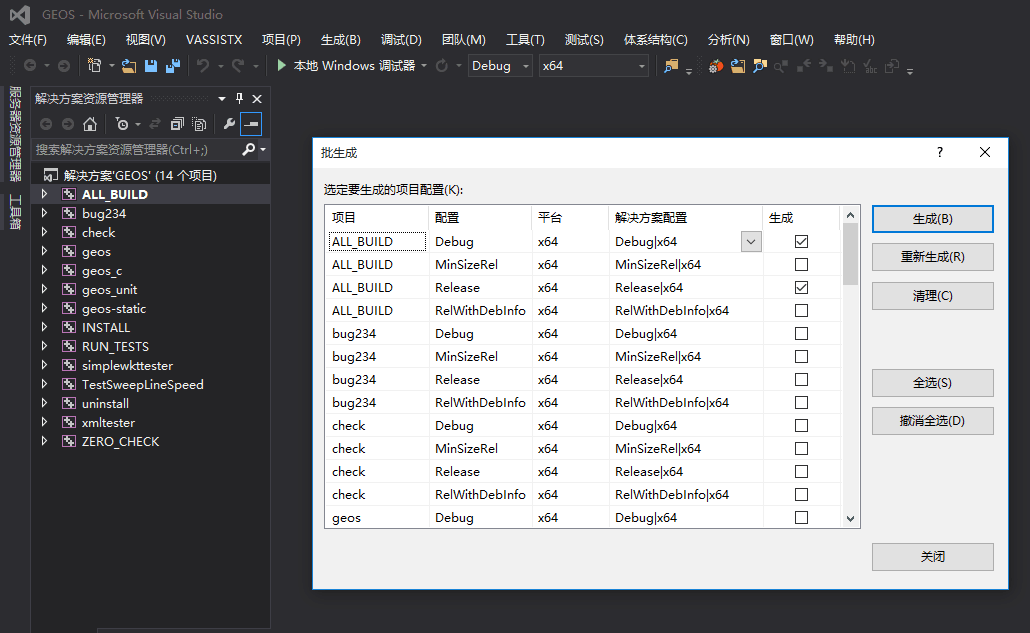This screenshot has width=1030, height=633.
Task: Open Visual Assist tomato options icon
Action: (716, 66)
